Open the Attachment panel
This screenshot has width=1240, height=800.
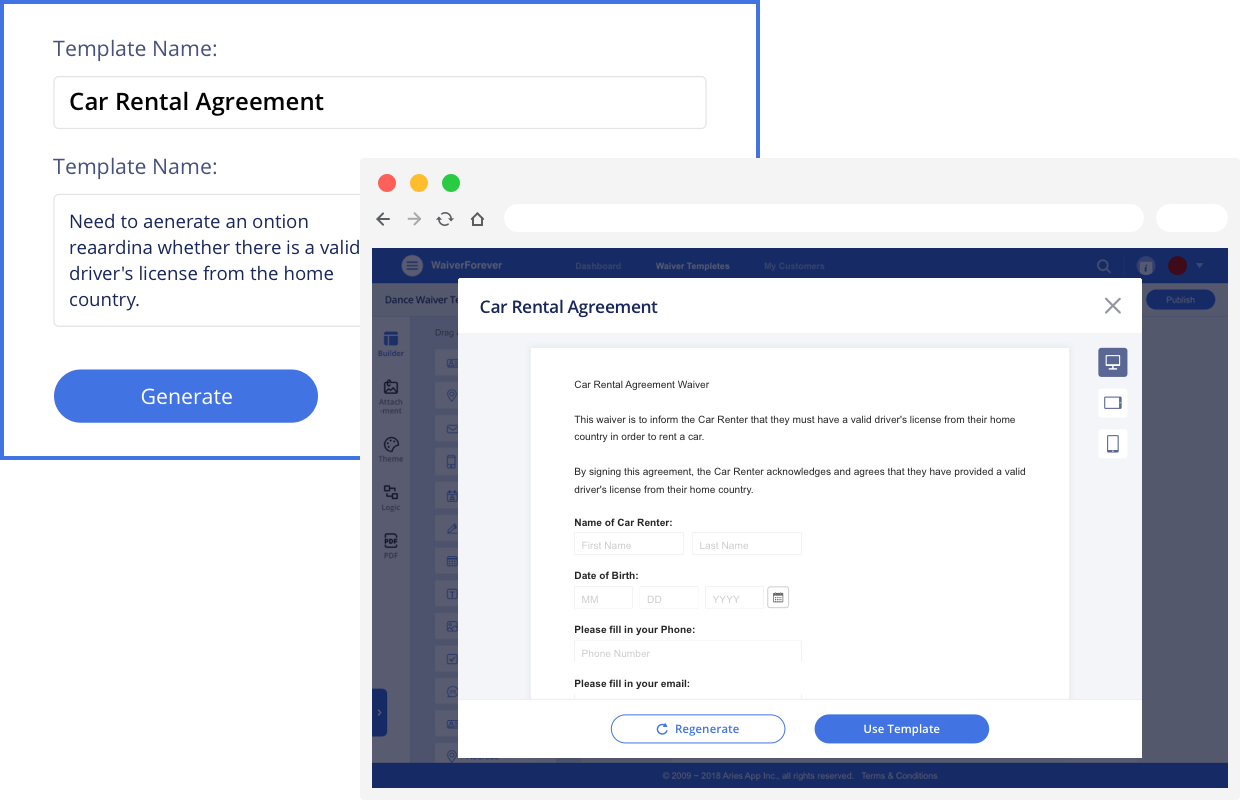[390, 394]
